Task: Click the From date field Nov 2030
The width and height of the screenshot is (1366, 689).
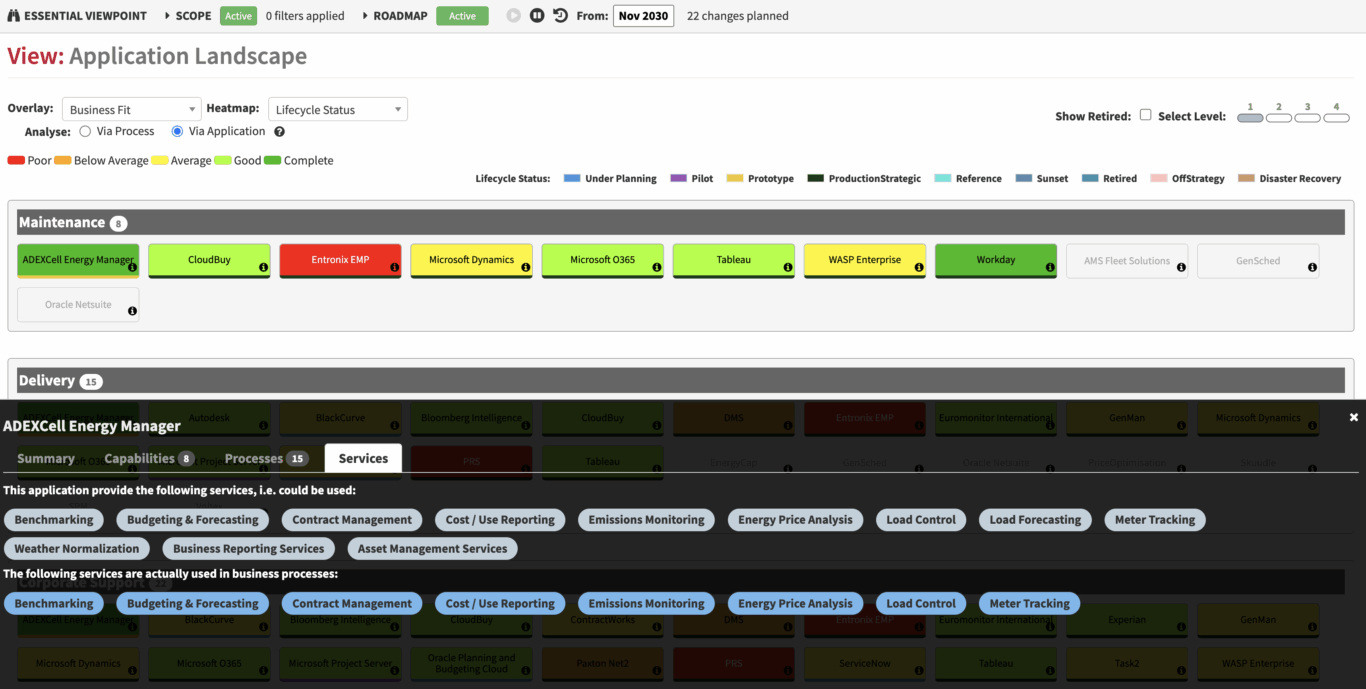Action: pos(643,16)
